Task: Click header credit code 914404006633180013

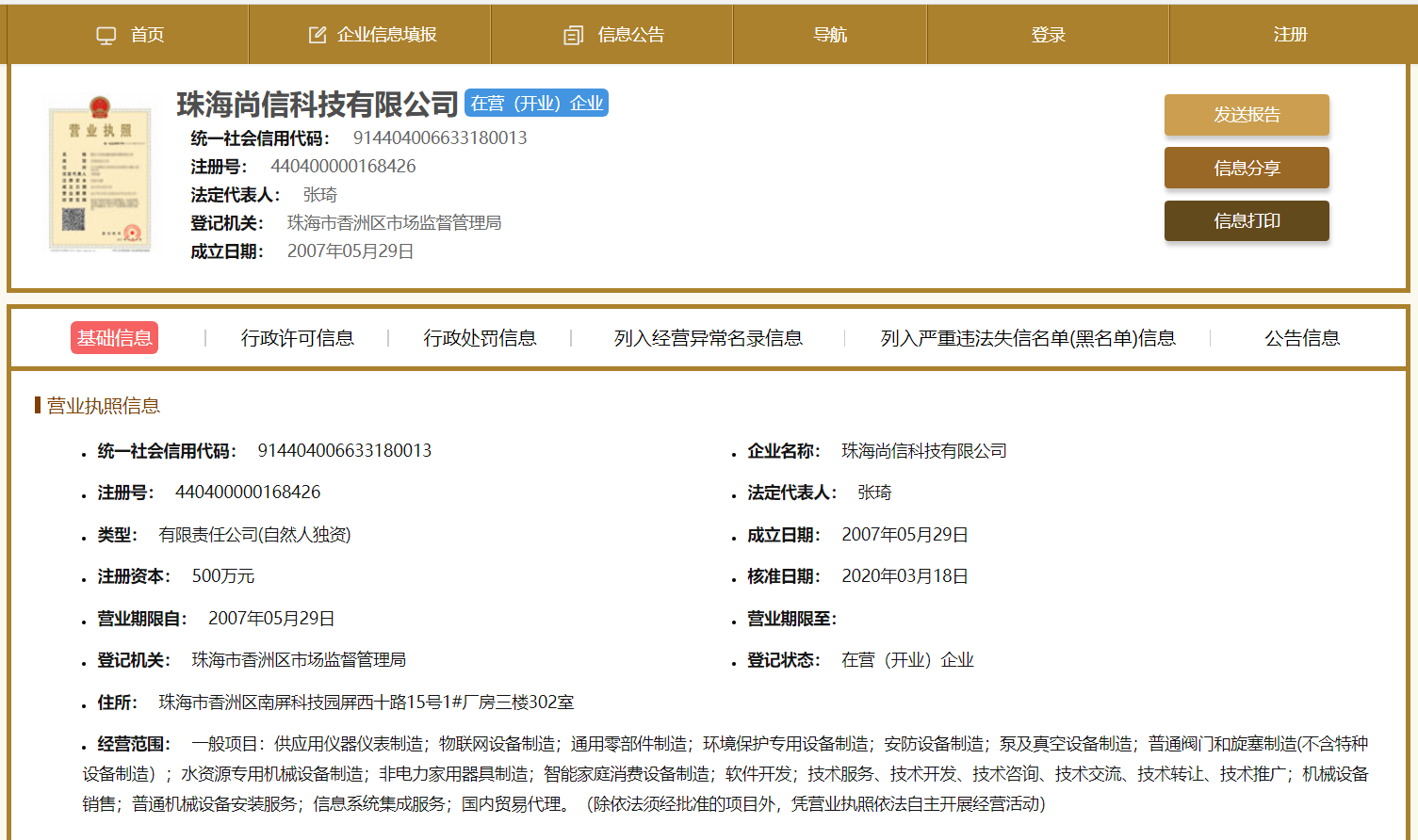Action: click(x=440, y=137)
